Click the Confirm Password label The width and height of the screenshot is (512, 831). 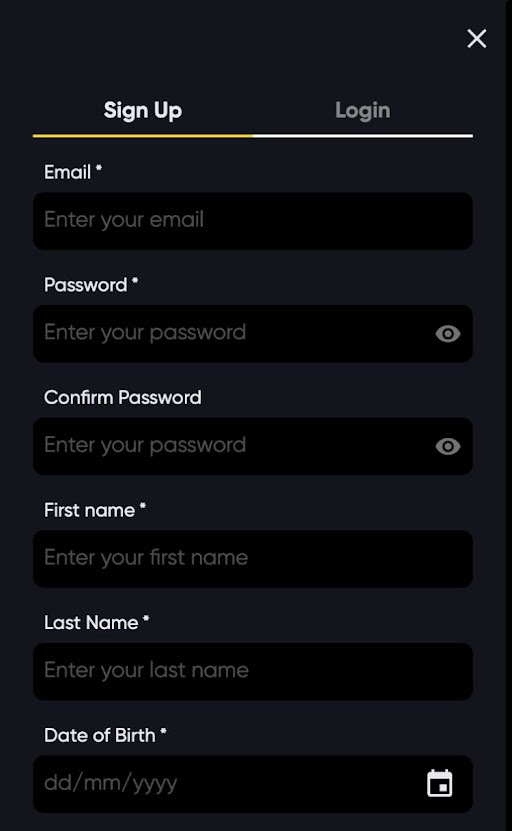click(122, 397)
